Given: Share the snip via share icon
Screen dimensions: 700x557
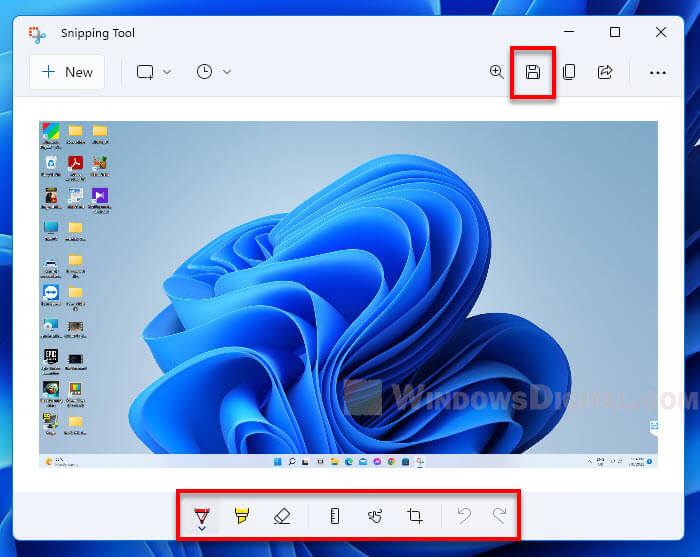Looking at the screenshot, I should (605, 72).
